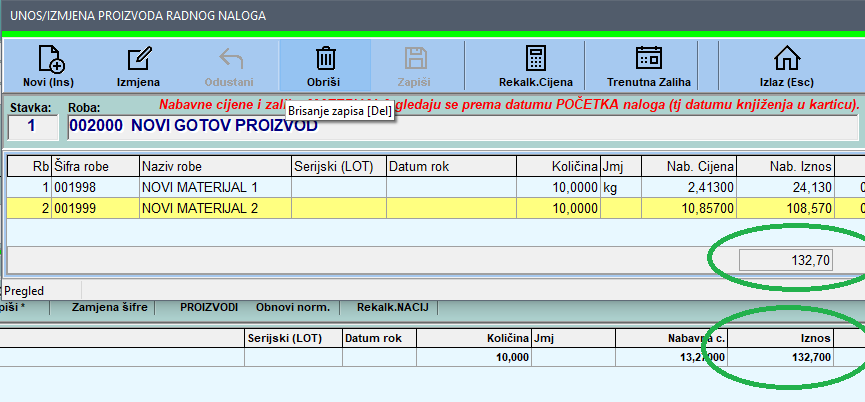Click the Obriši trash can icon
The image size is (865, 402).
click(x=325, y=58)
